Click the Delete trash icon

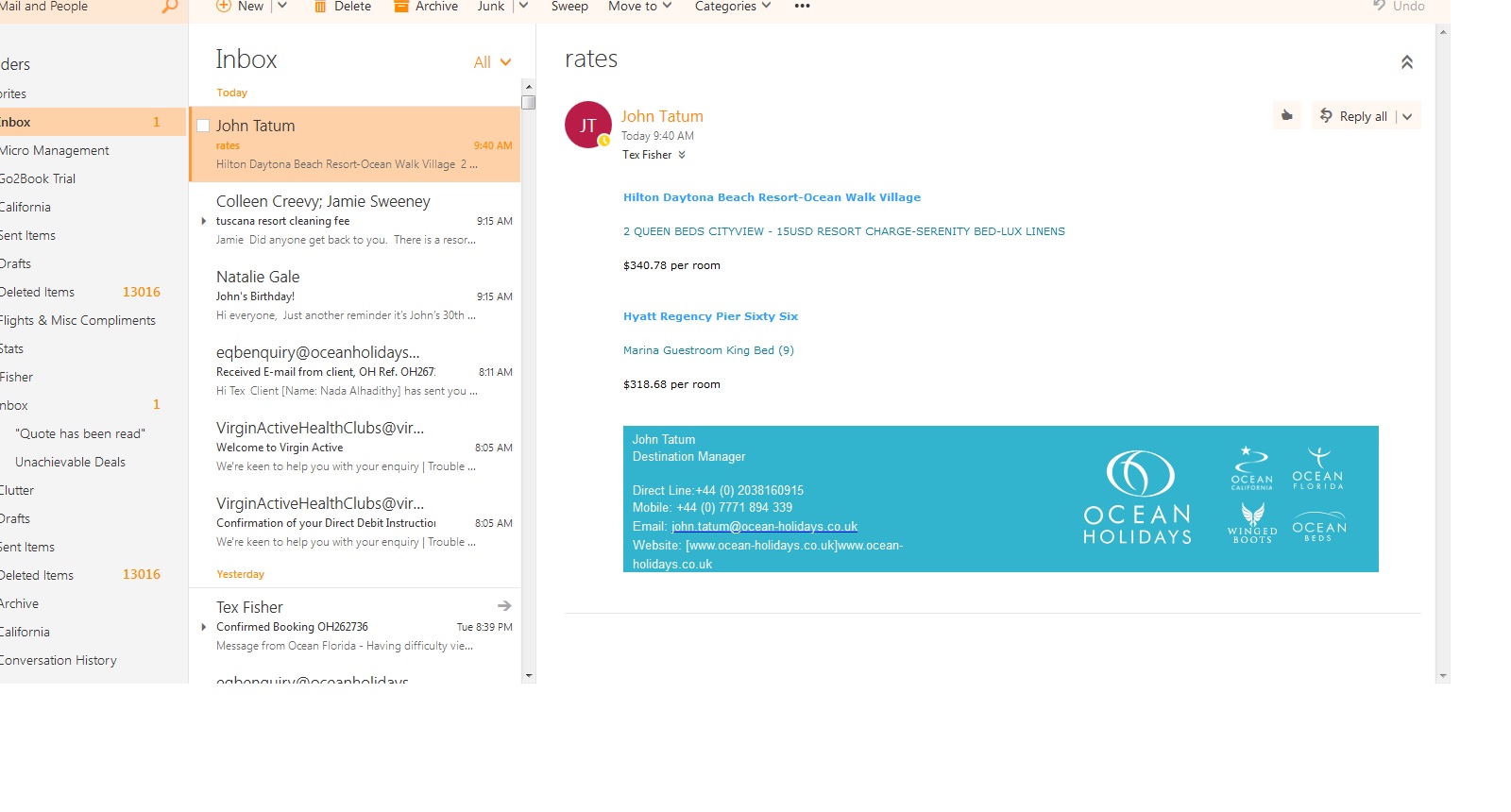[x=320, y=7]
